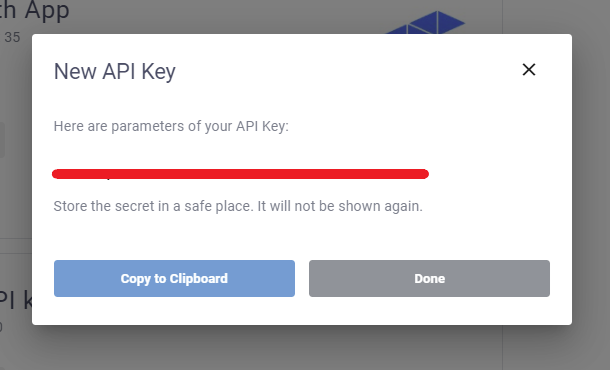This screenshot has height=370, width=610.
Task: Click the "35" text under the App heading
Action: 12,37
